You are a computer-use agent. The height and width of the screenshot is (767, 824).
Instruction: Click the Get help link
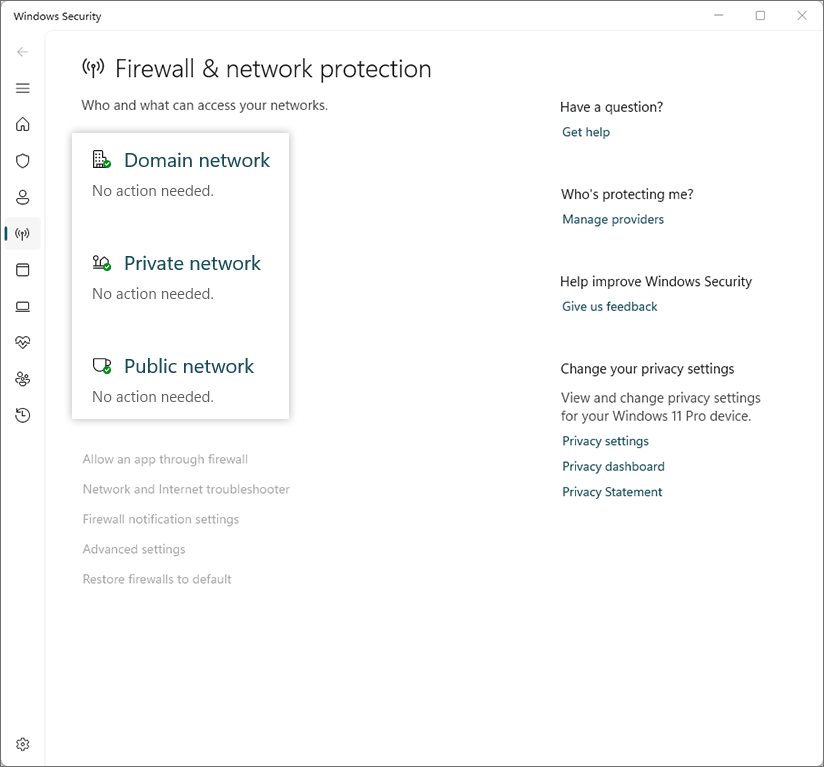pos(586,132)
